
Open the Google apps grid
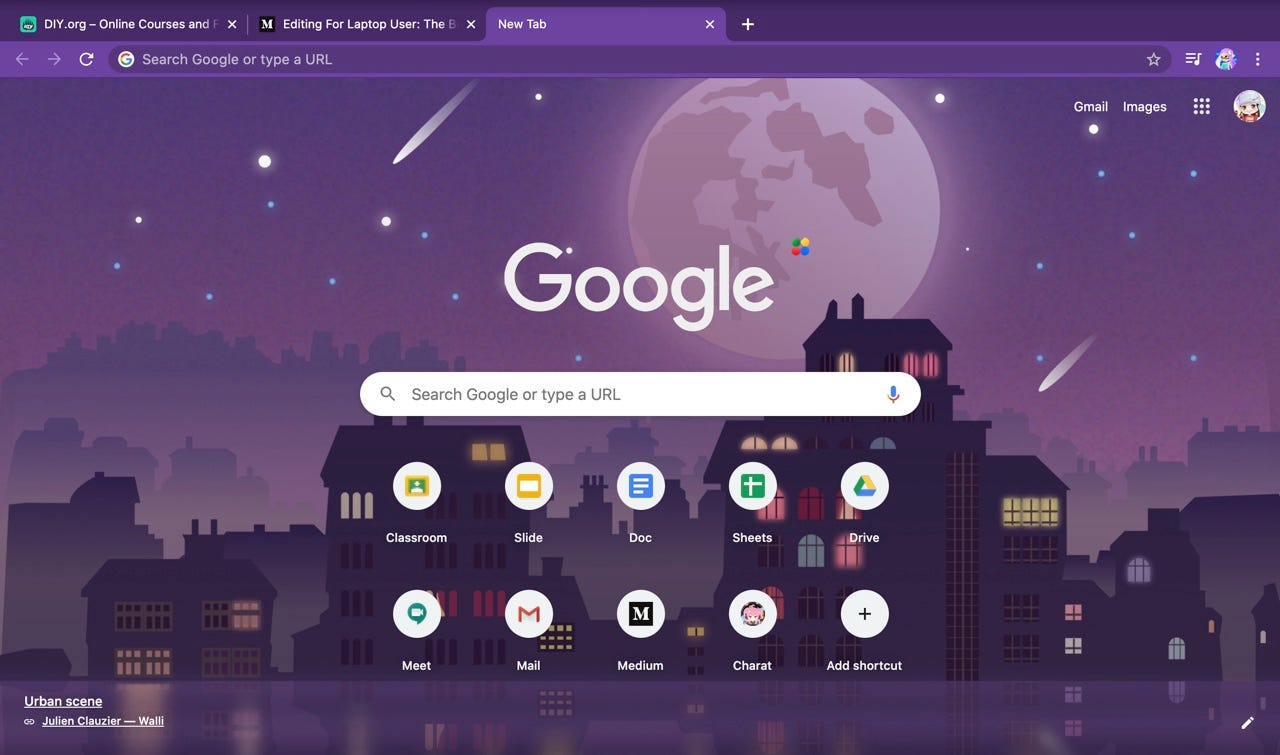(x=1202, y=106)
